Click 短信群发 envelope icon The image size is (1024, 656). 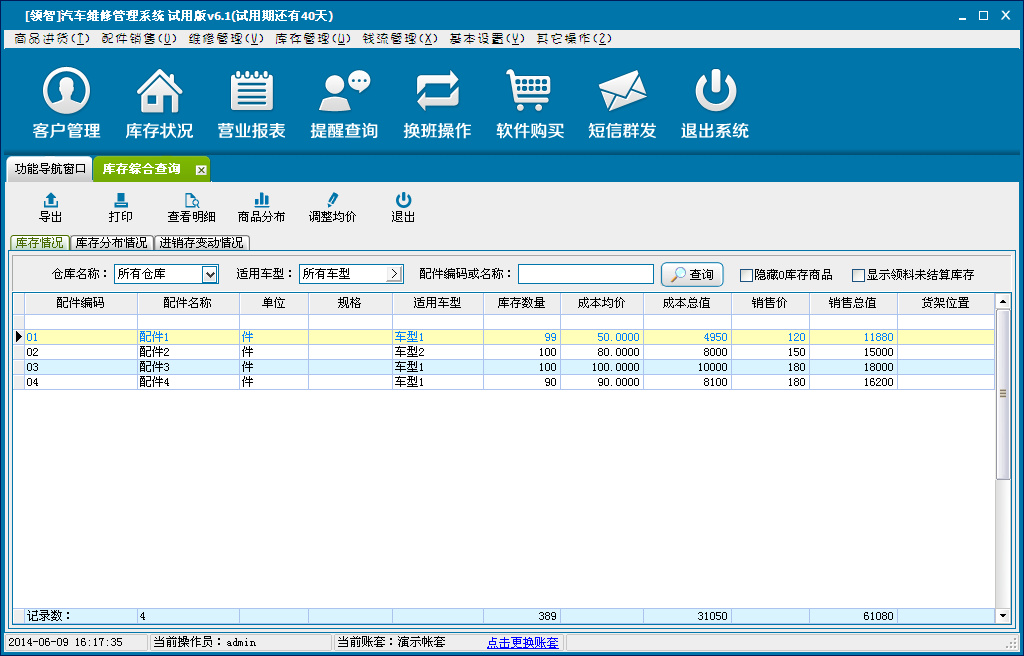(x=622, y=92)
